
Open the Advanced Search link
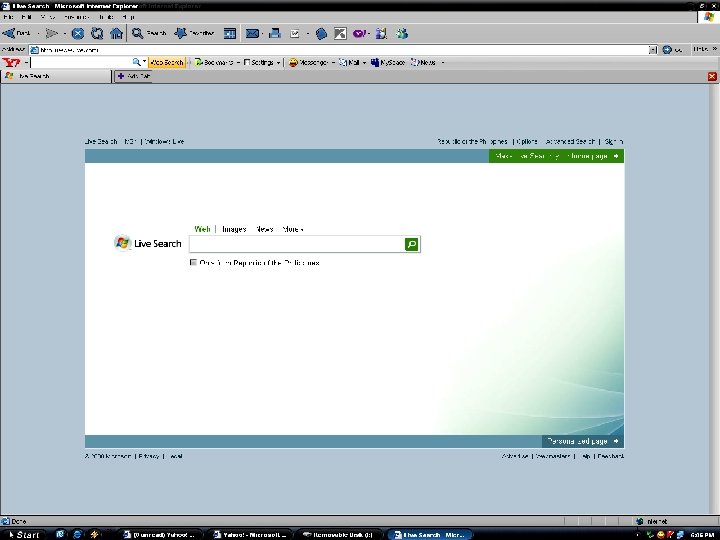pyautogui.click(x=570, y=141)
